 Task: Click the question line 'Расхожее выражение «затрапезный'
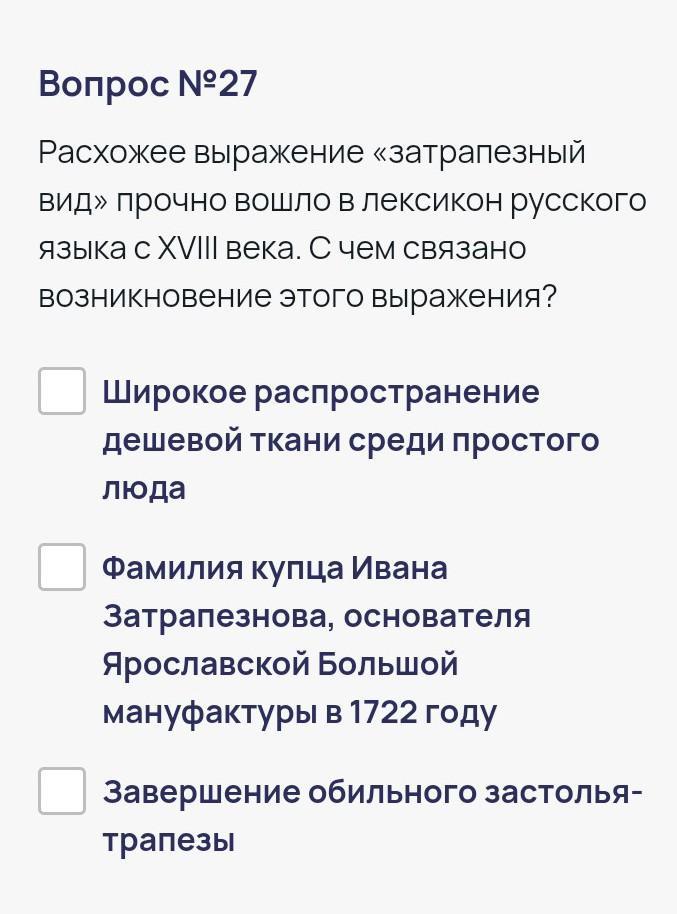(312, 154)
